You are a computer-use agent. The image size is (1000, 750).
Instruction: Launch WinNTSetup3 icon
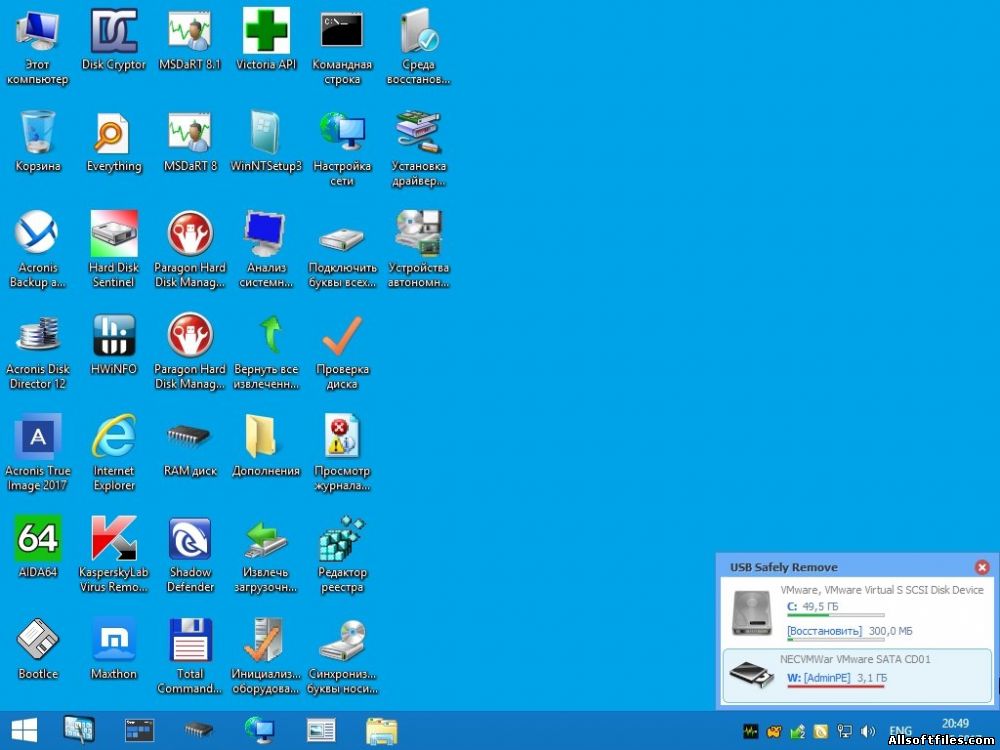(266, 142)
